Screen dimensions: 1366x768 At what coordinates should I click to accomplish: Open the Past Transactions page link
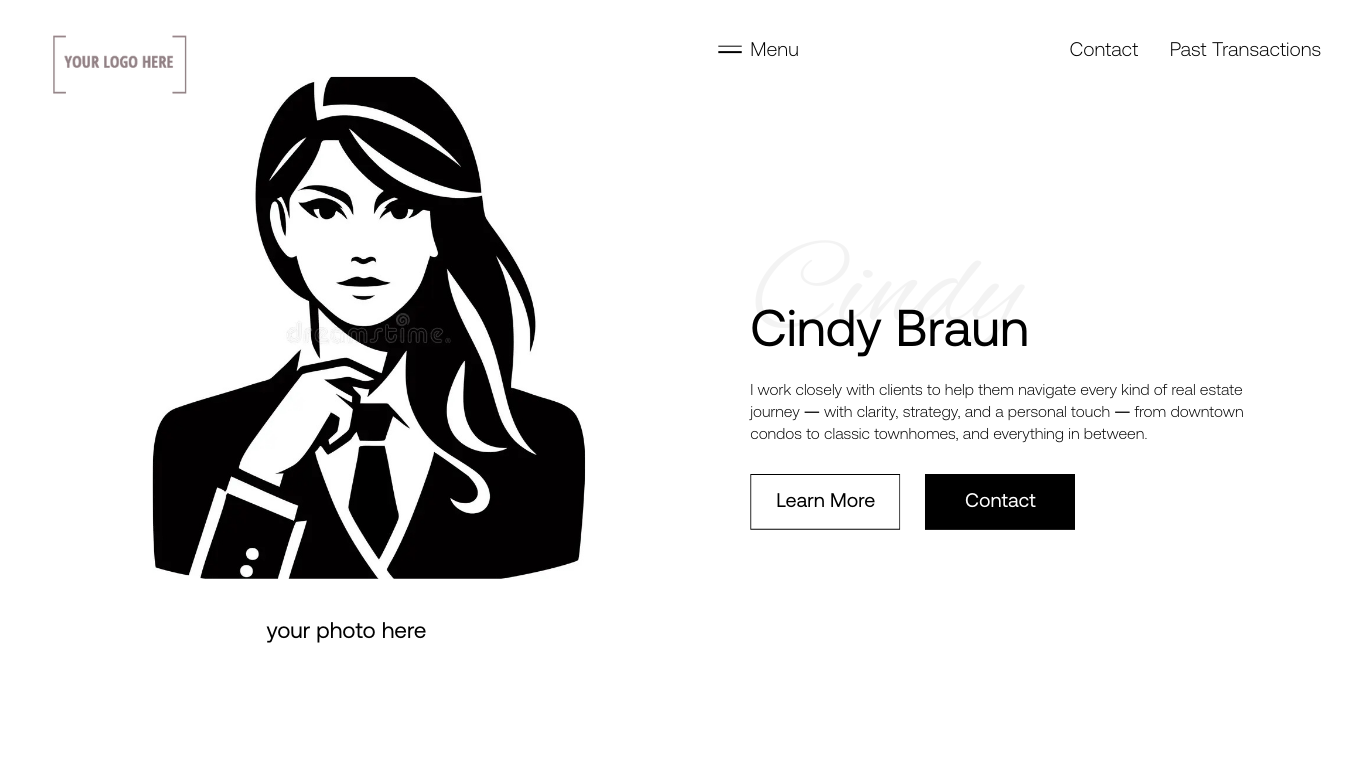tap(1245, 49)
